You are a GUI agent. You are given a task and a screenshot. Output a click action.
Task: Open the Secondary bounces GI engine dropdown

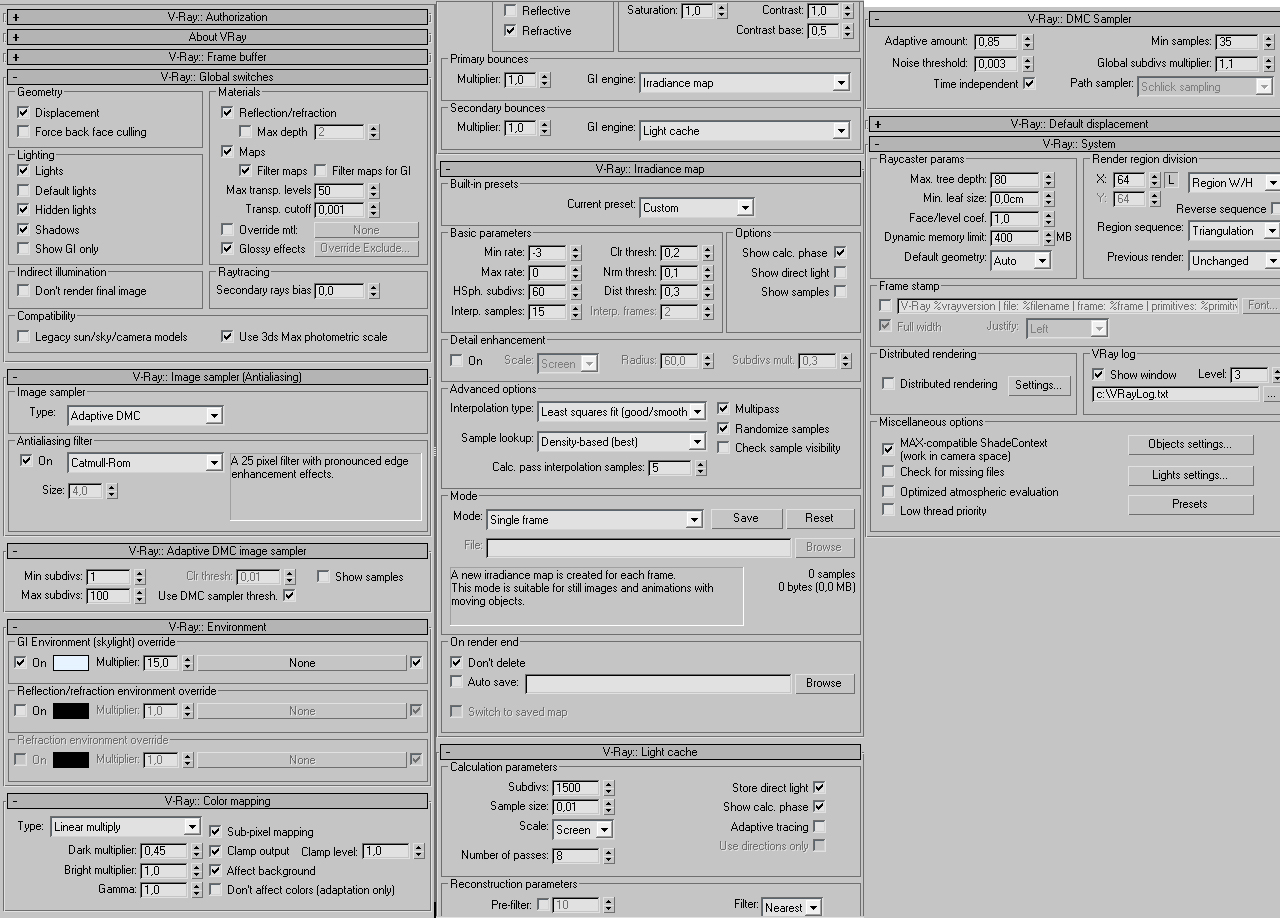click(x=745, y=131)
